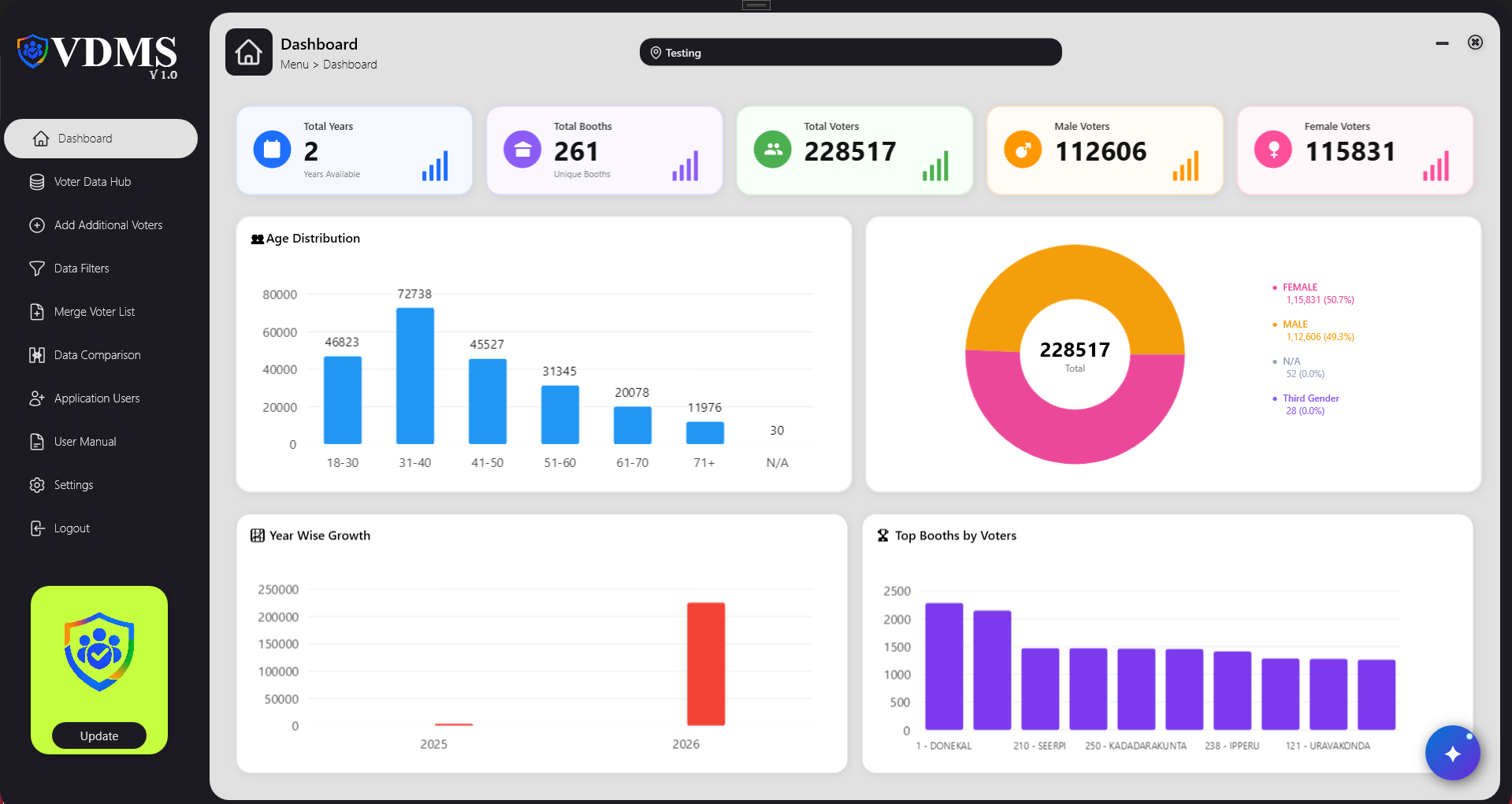Click the Dashboard breadcrumb link

[350, 65]
